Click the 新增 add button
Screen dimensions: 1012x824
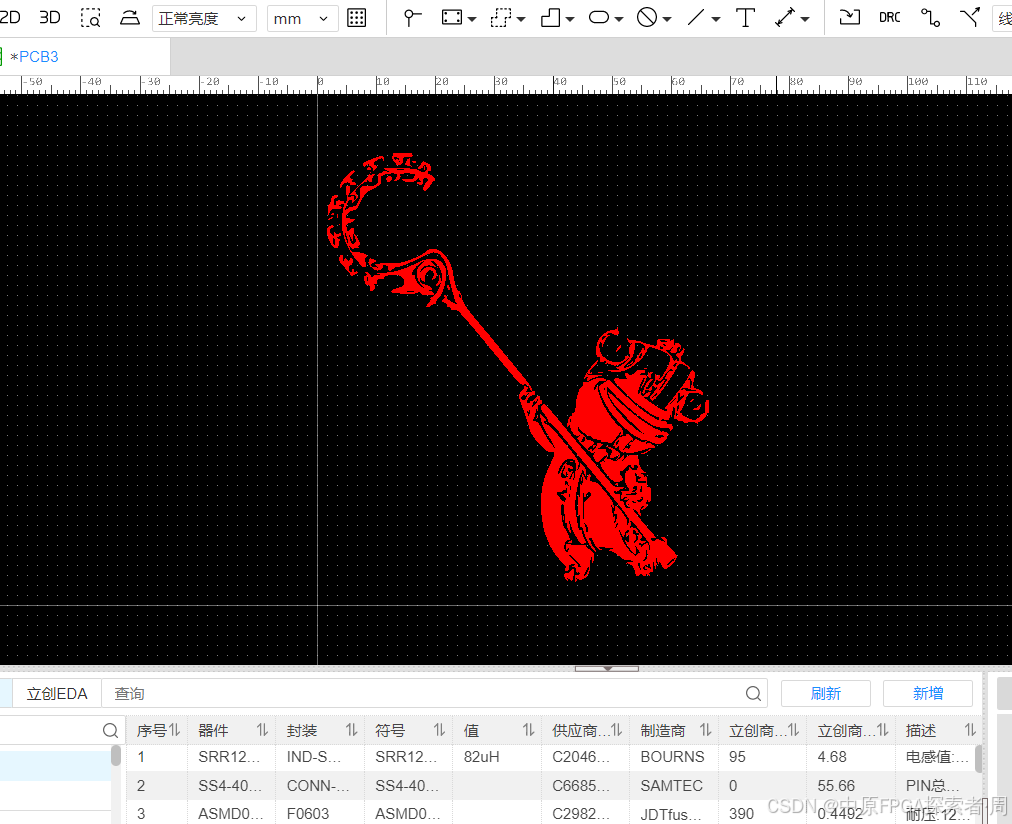(927, 694)
